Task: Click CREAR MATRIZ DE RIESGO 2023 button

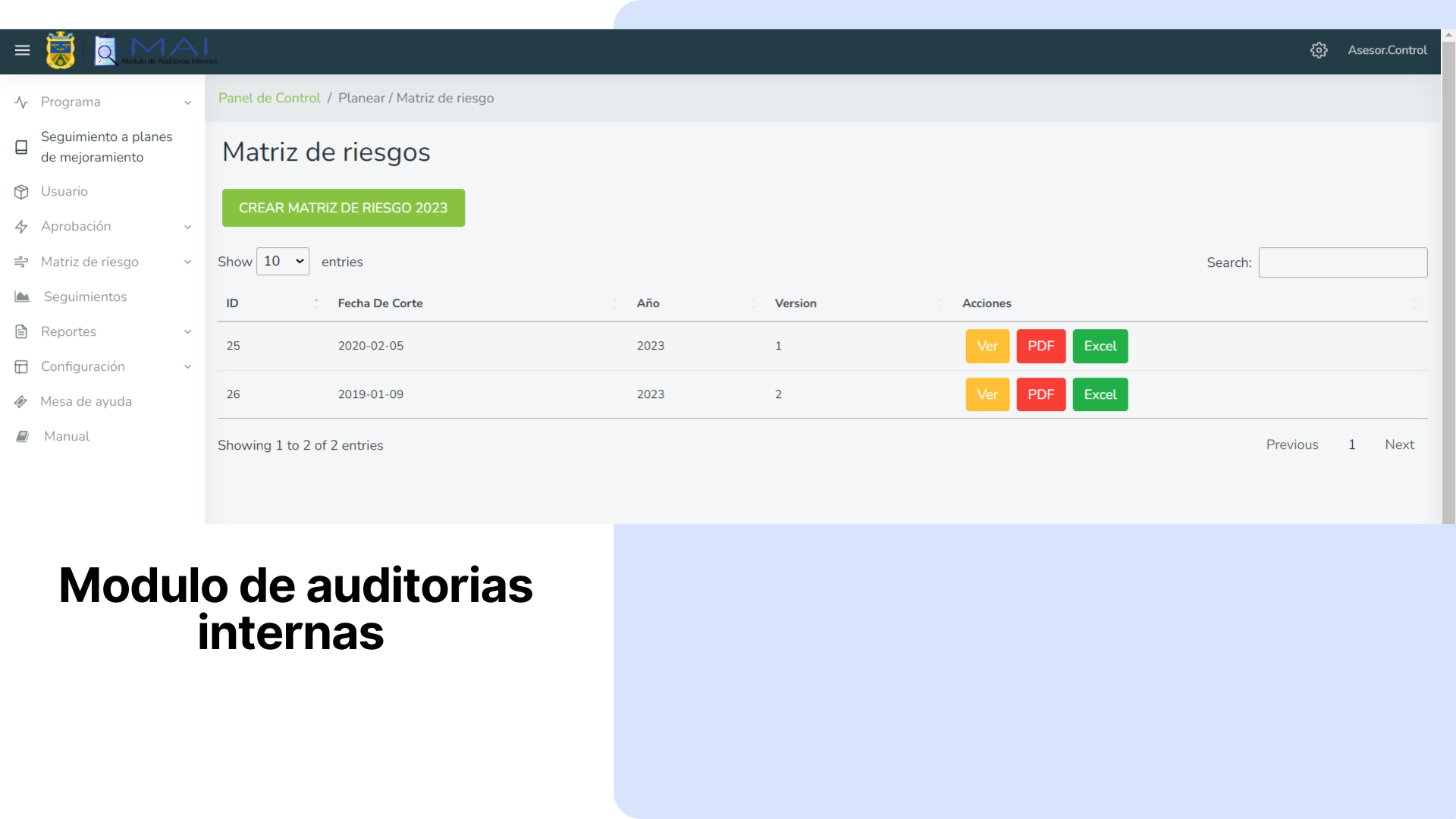Action: [343, 208]
